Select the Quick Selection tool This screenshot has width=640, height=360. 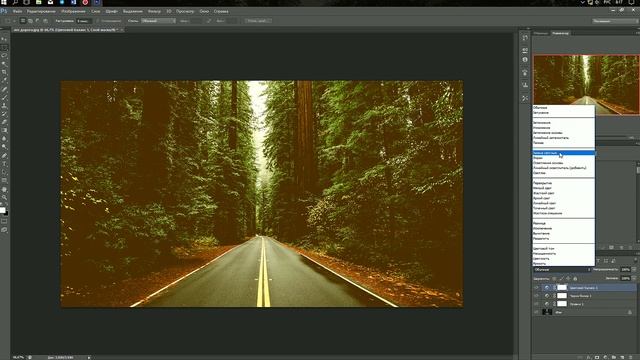coord(4,64)
